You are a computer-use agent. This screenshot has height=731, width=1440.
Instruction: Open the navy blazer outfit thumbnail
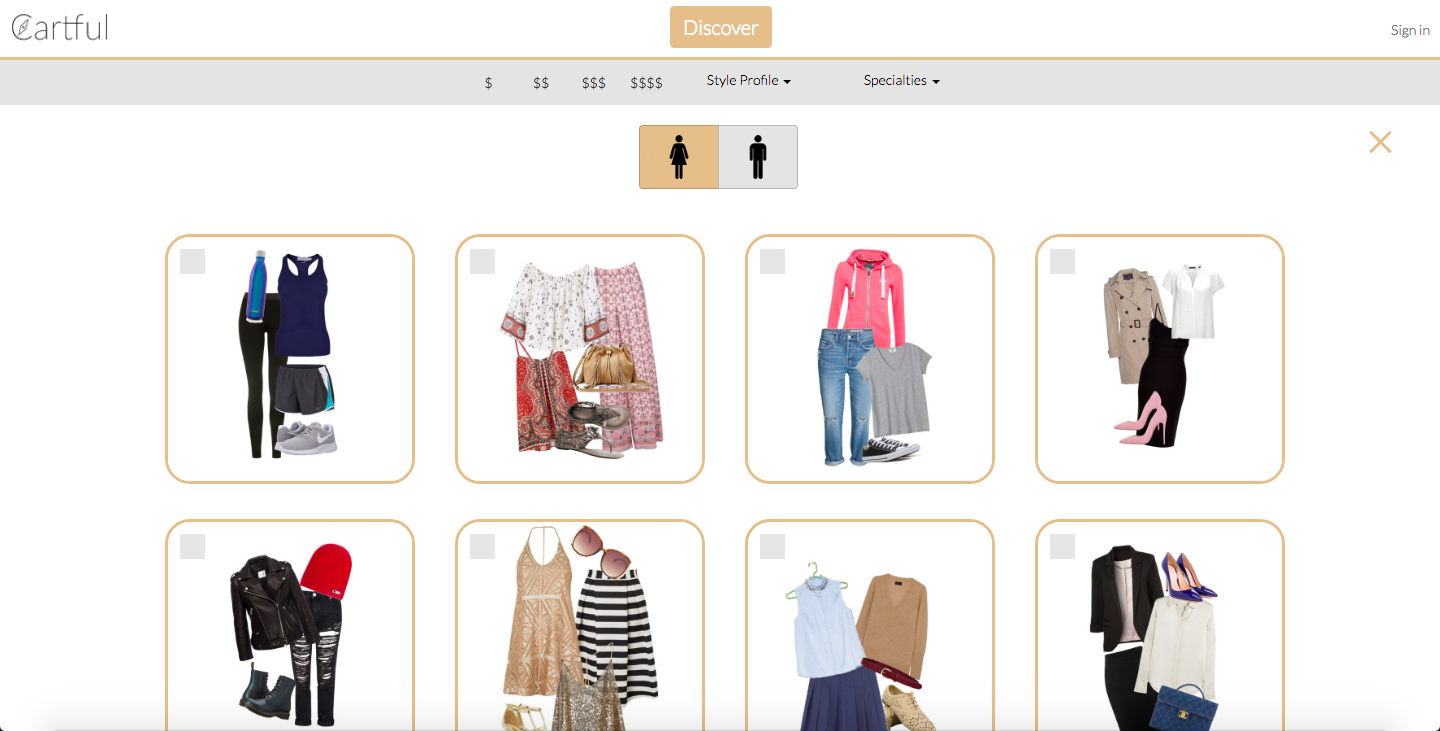point(1159,640)
